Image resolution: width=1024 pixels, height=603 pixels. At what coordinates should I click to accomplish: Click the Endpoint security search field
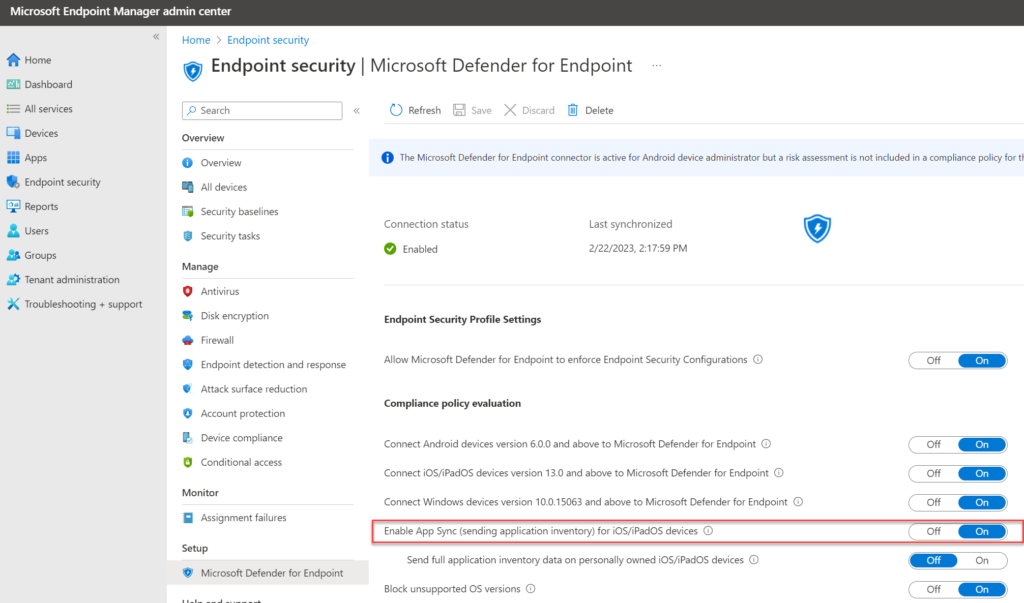point(262,110)
